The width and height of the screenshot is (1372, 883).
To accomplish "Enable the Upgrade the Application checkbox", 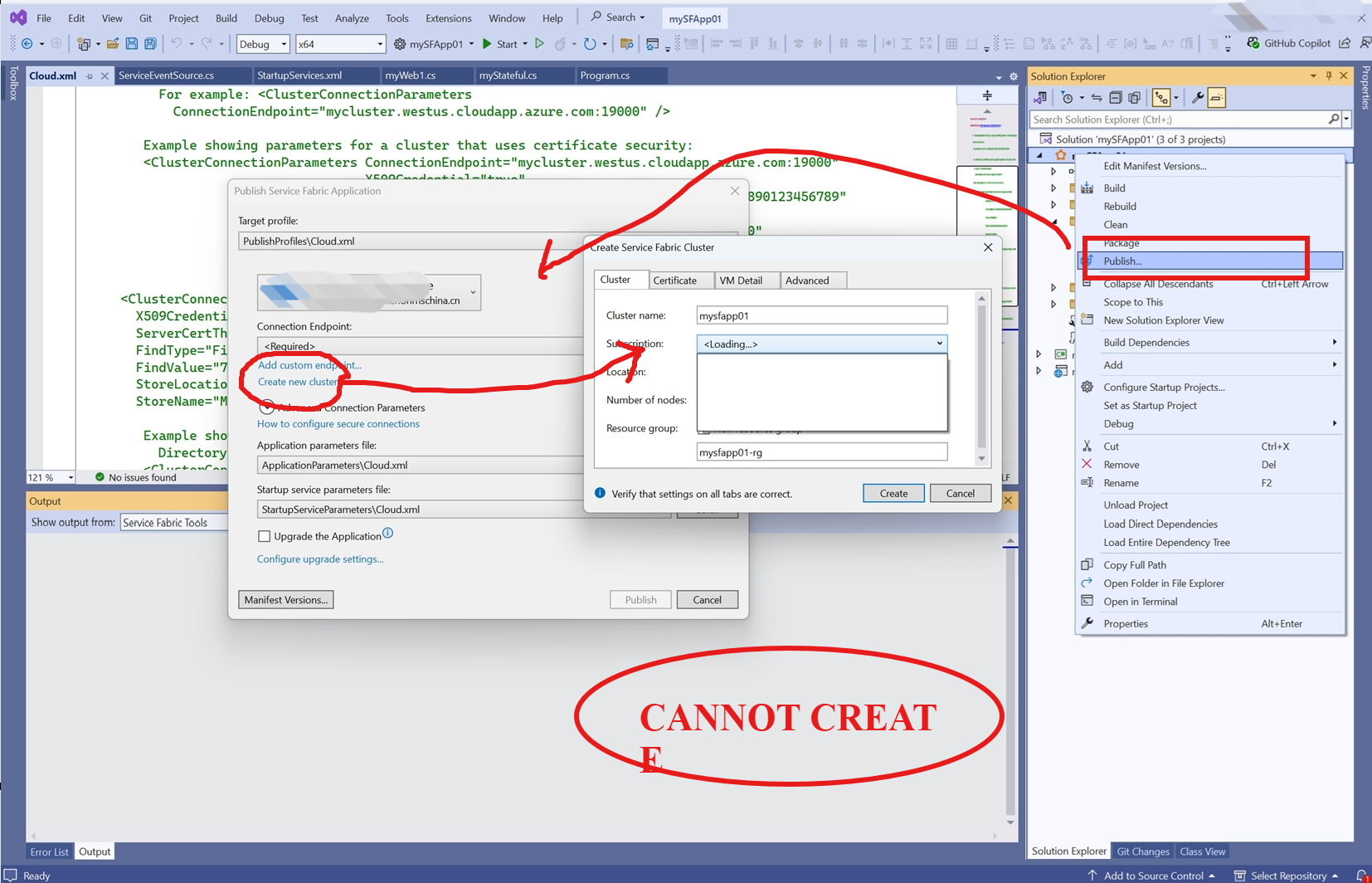I will 264,537.
